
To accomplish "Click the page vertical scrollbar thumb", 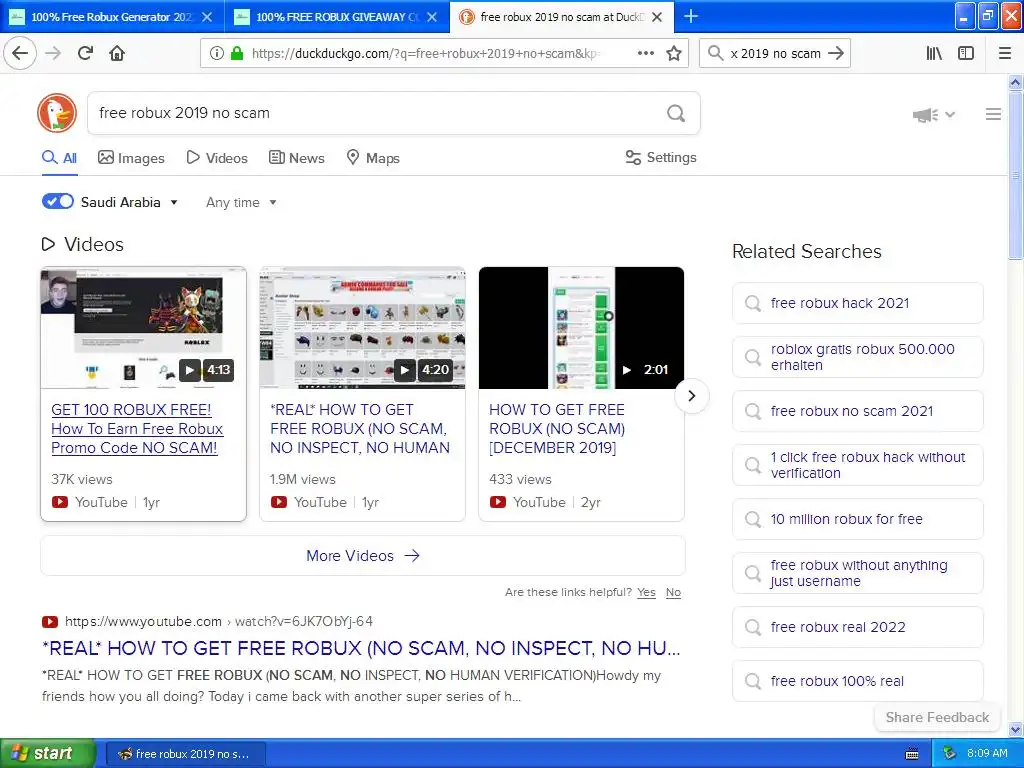I will point(1016,175).
